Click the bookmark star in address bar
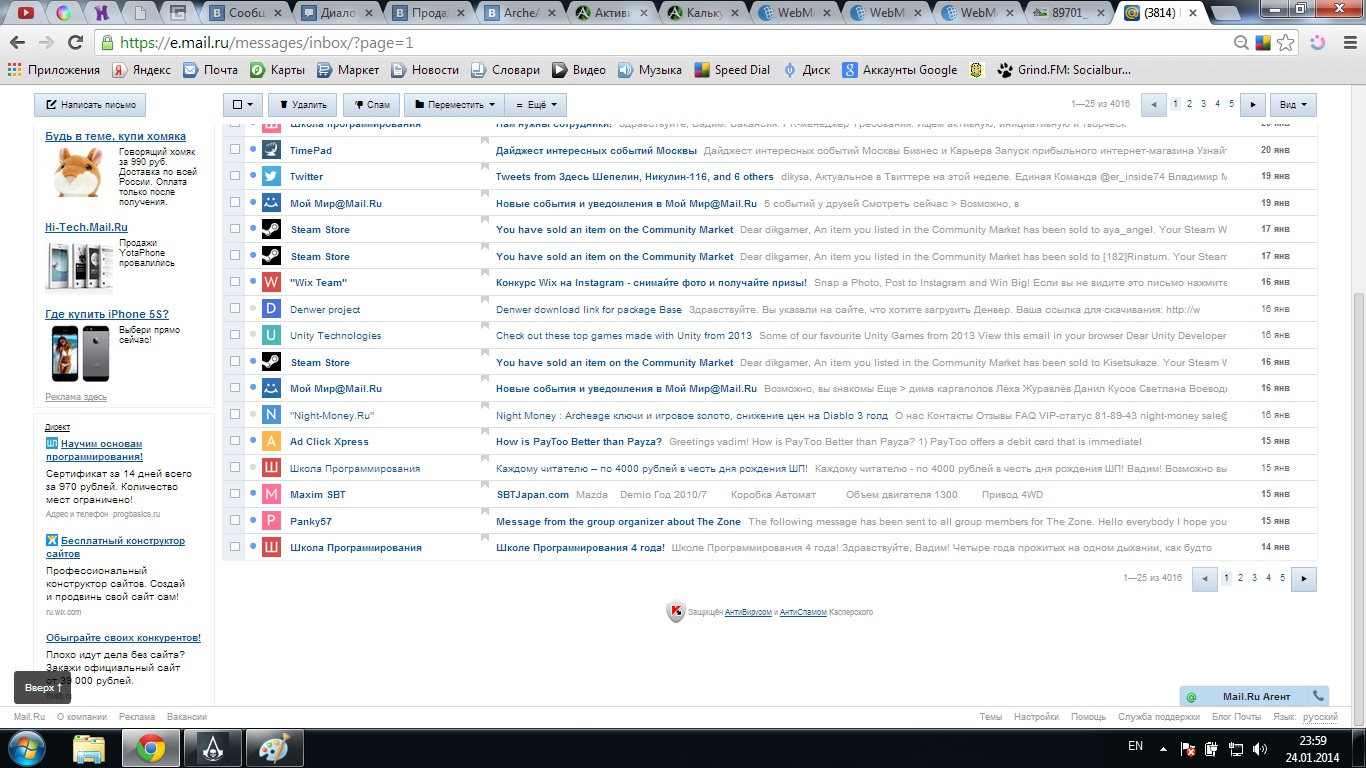Screen dimensions: 1366x768 pyautogui.click(x=1286, y=43)
